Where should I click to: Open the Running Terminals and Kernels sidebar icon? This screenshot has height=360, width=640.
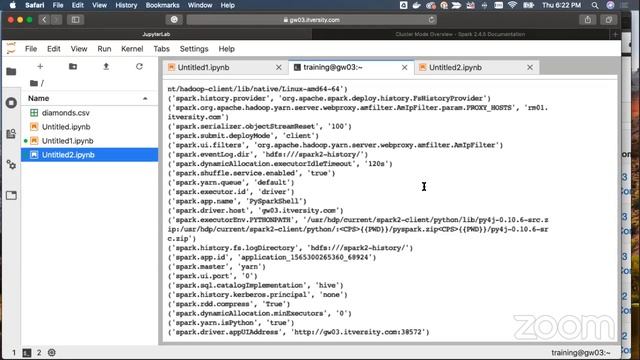click(11, 102)
